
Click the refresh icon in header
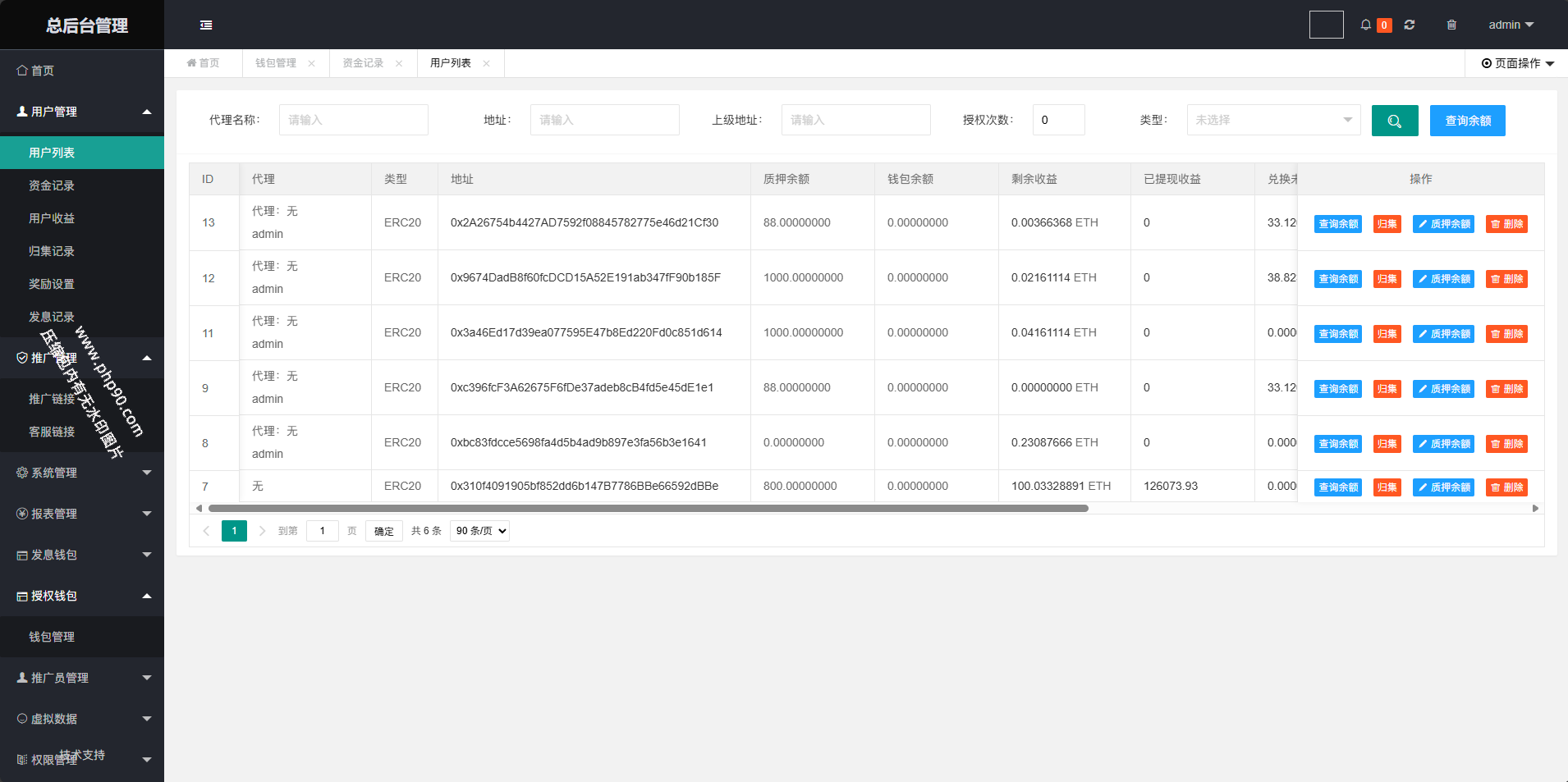[x=1410, y=25]
